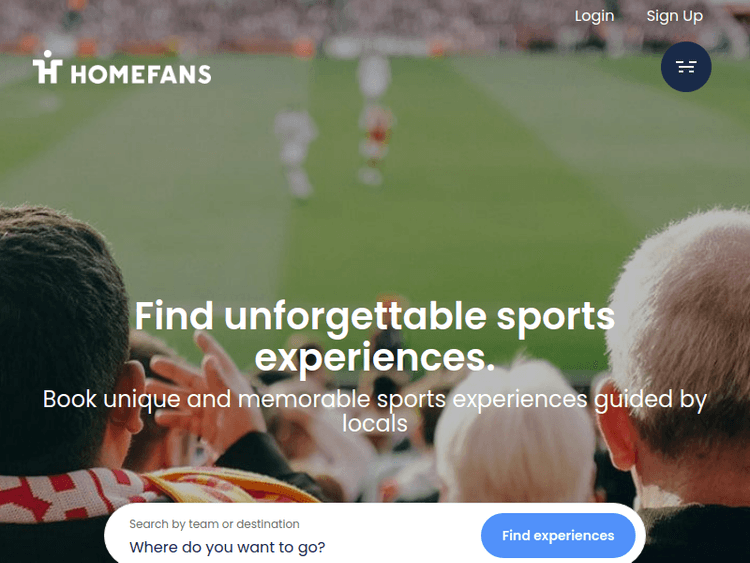Click the word "experiences." in the headline
Viewport: 750px width, 563px height.
click(x=375, y=357)
